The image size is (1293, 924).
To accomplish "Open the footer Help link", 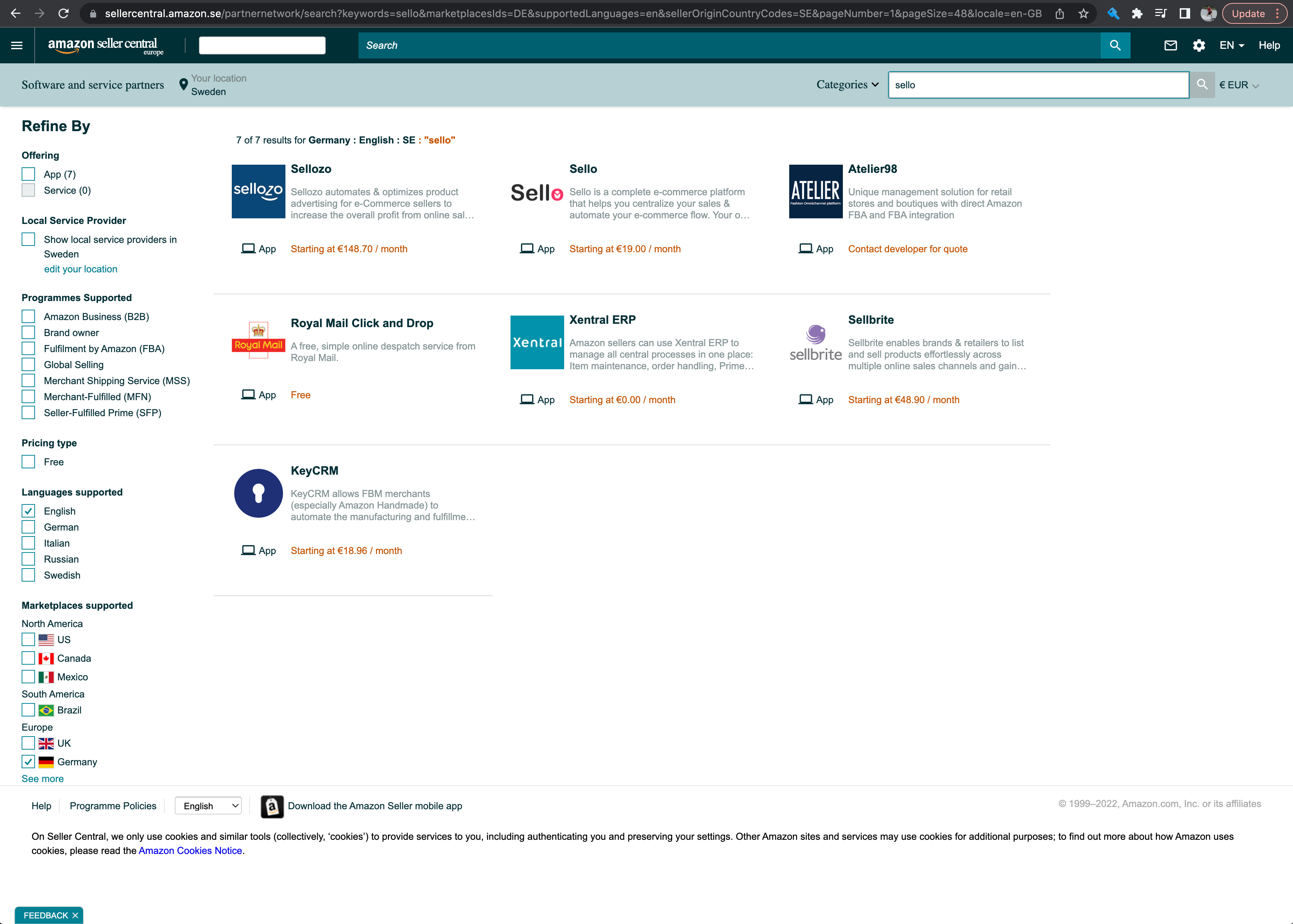I will 41,806.
